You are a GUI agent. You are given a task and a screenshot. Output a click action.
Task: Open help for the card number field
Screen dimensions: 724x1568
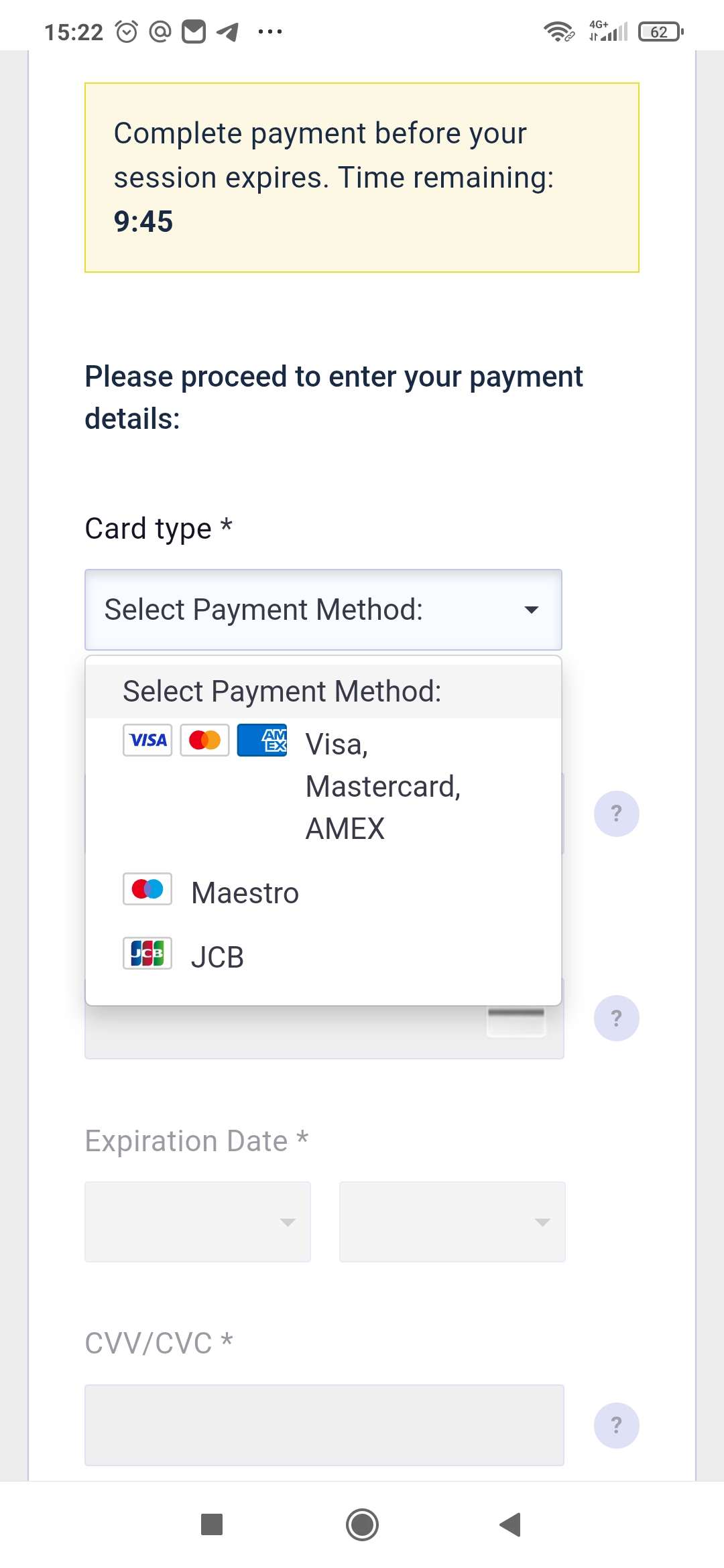(x=617, y=814)
